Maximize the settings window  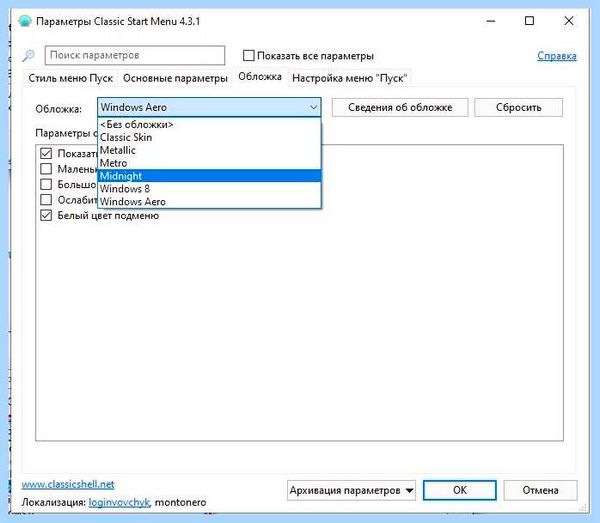click(x=529, y=21)
